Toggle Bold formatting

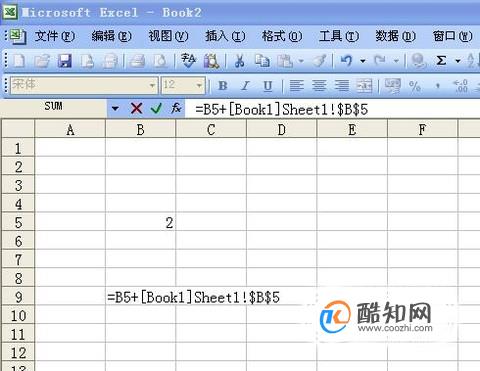point(223,86)
